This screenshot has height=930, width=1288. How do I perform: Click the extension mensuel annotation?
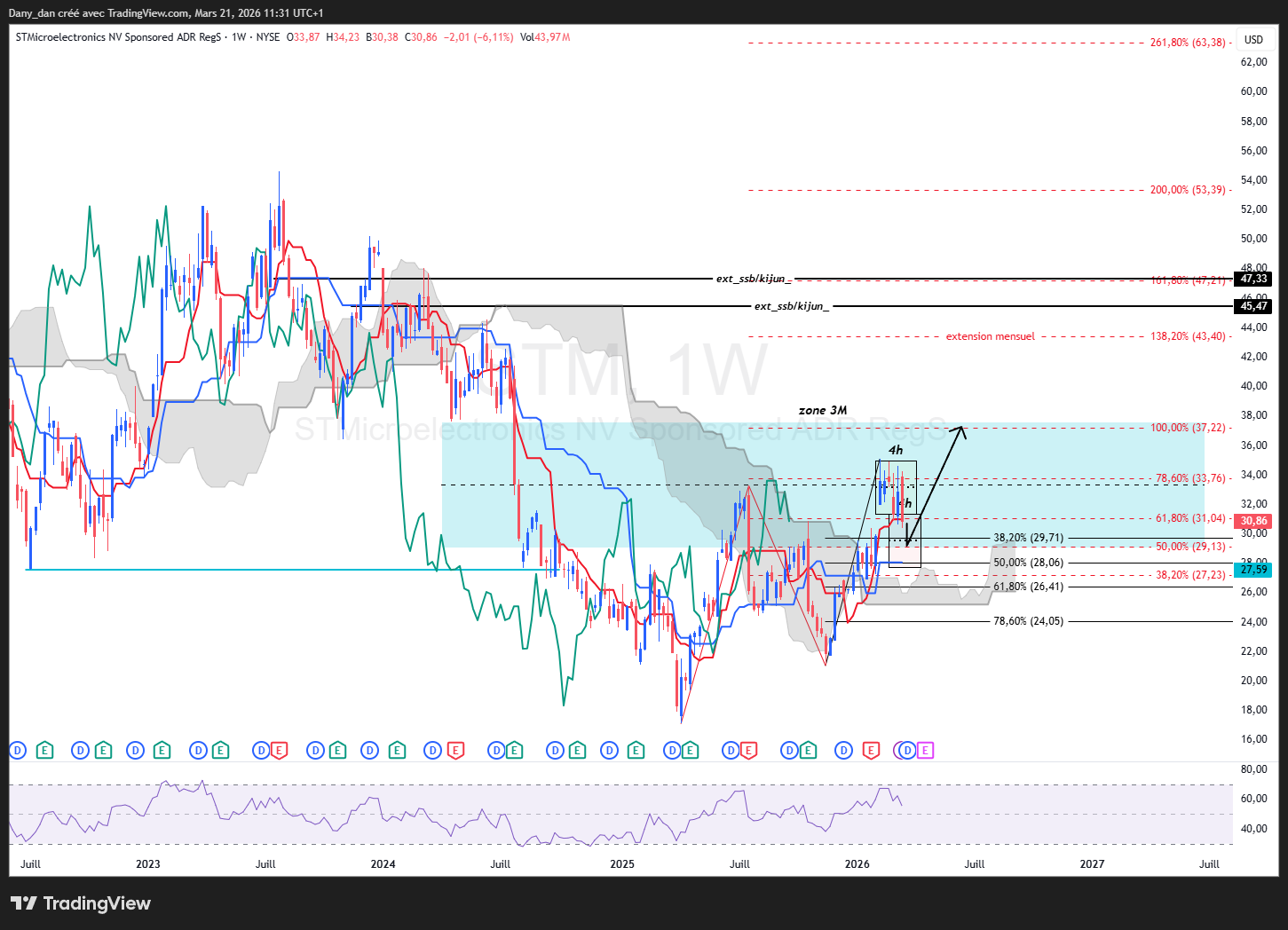pos(990,336)
